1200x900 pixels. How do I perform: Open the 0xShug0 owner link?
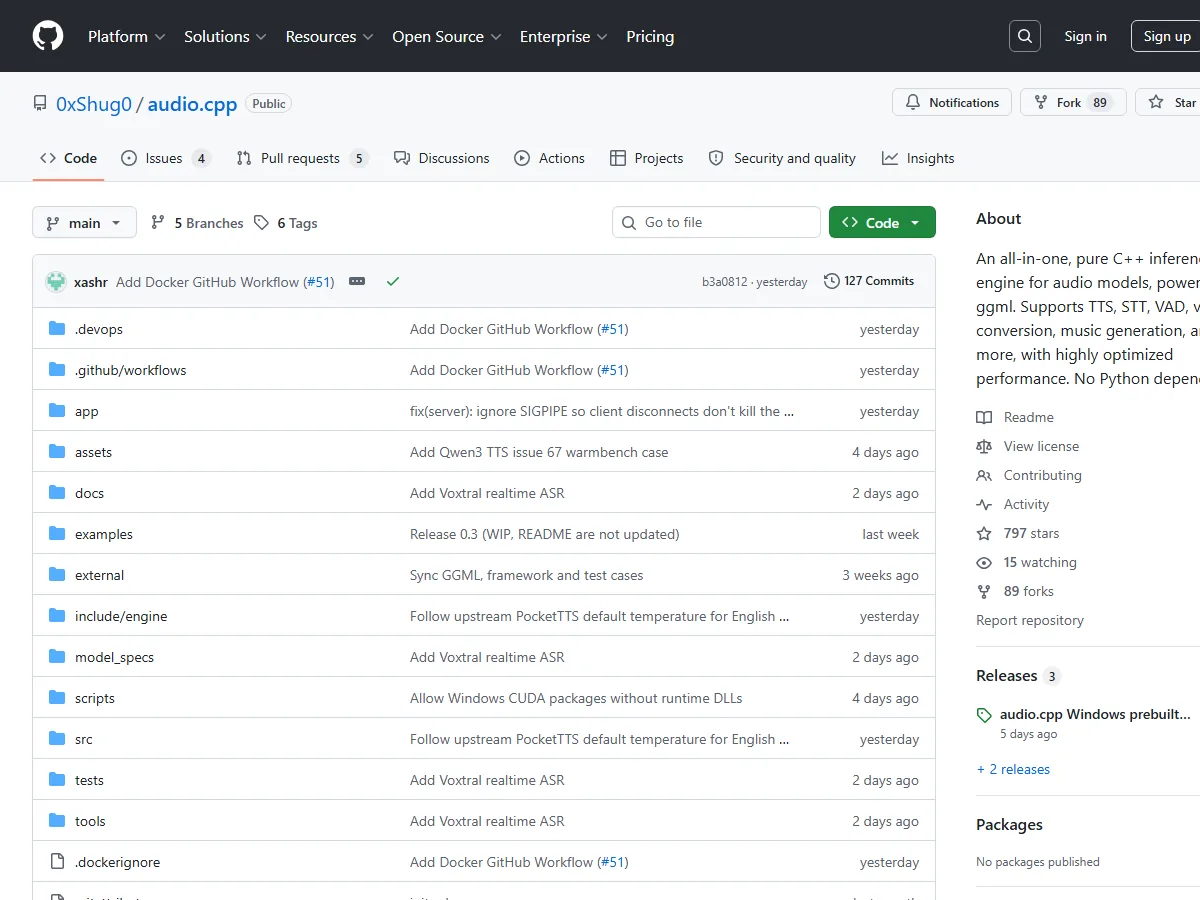pyautogui.click(x=94, y=104)
